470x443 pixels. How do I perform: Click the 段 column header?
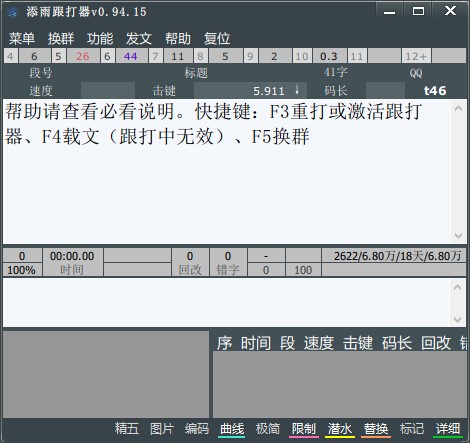click(287, 343)
